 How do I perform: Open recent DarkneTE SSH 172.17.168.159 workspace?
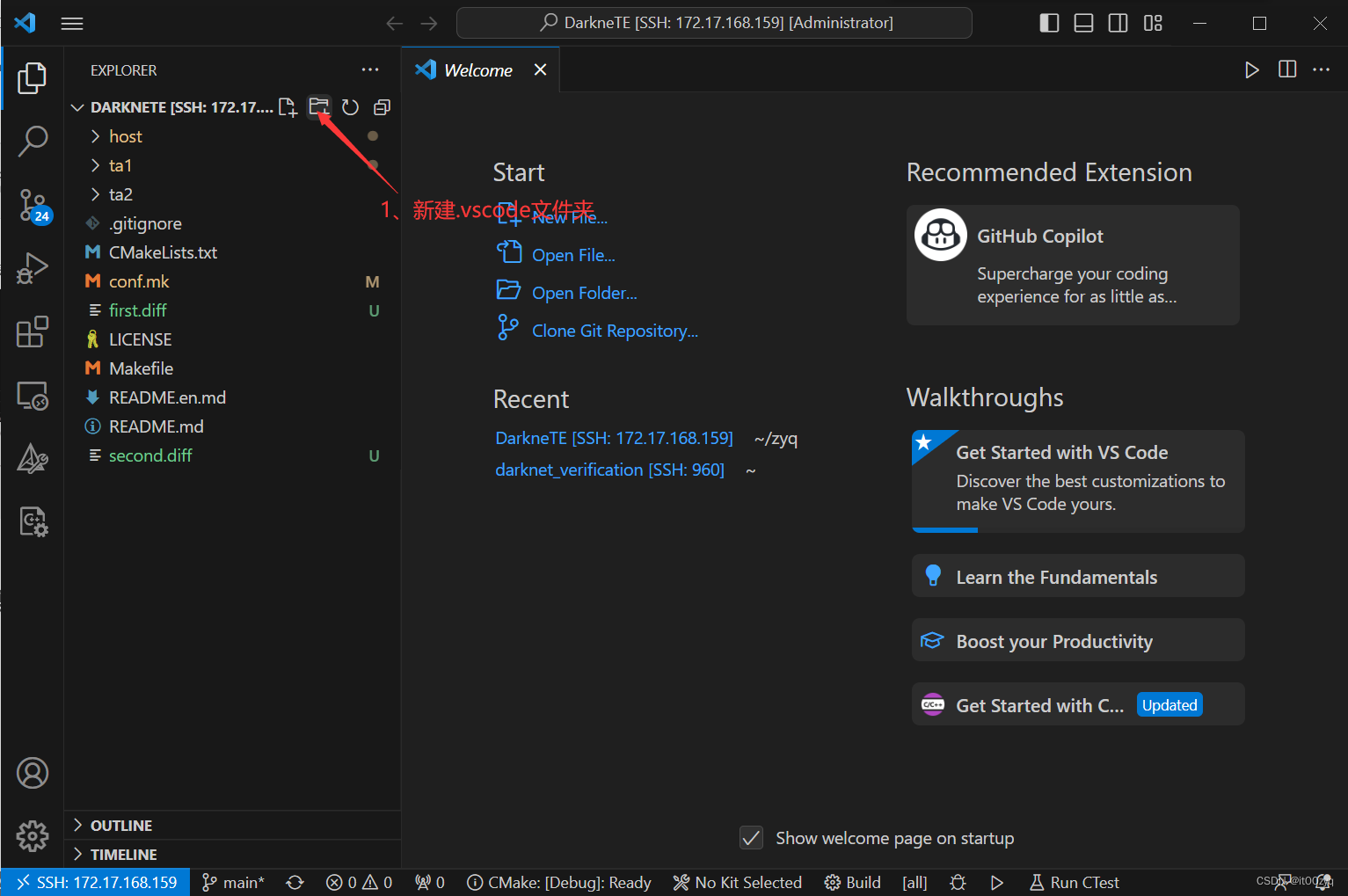(614, 438)
